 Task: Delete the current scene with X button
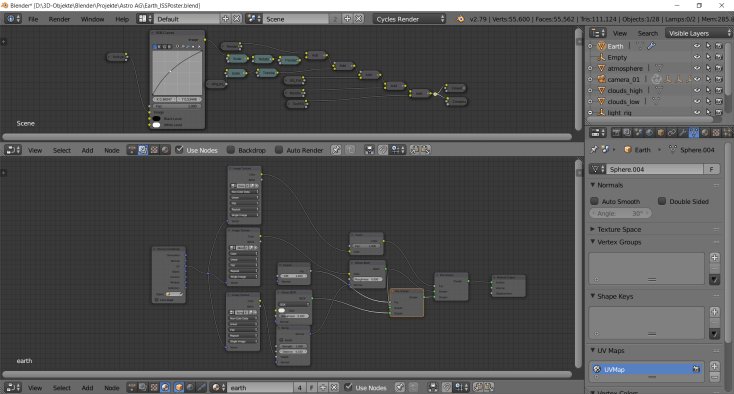point(359,19)
